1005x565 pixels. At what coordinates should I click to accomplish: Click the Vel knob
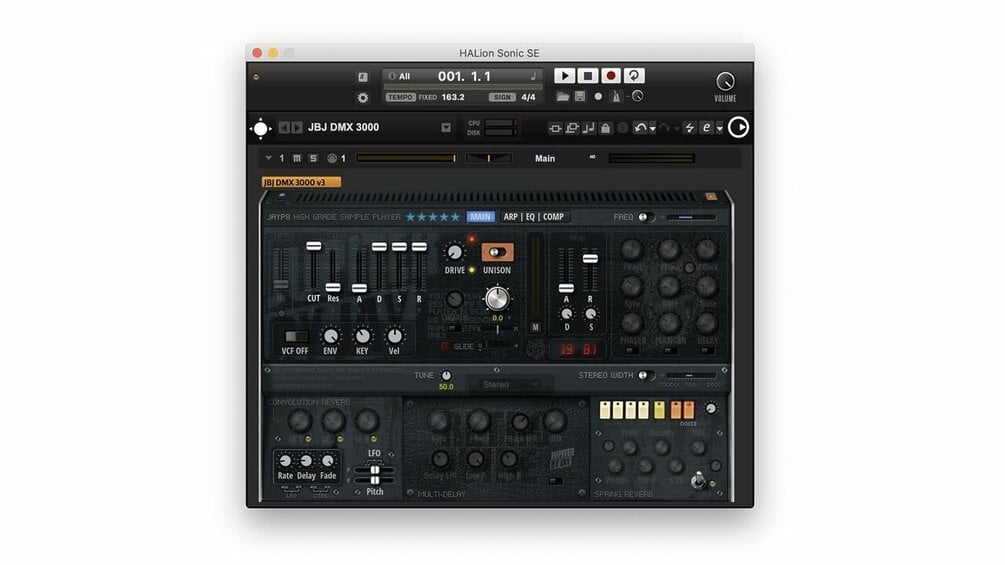(394, 336)
